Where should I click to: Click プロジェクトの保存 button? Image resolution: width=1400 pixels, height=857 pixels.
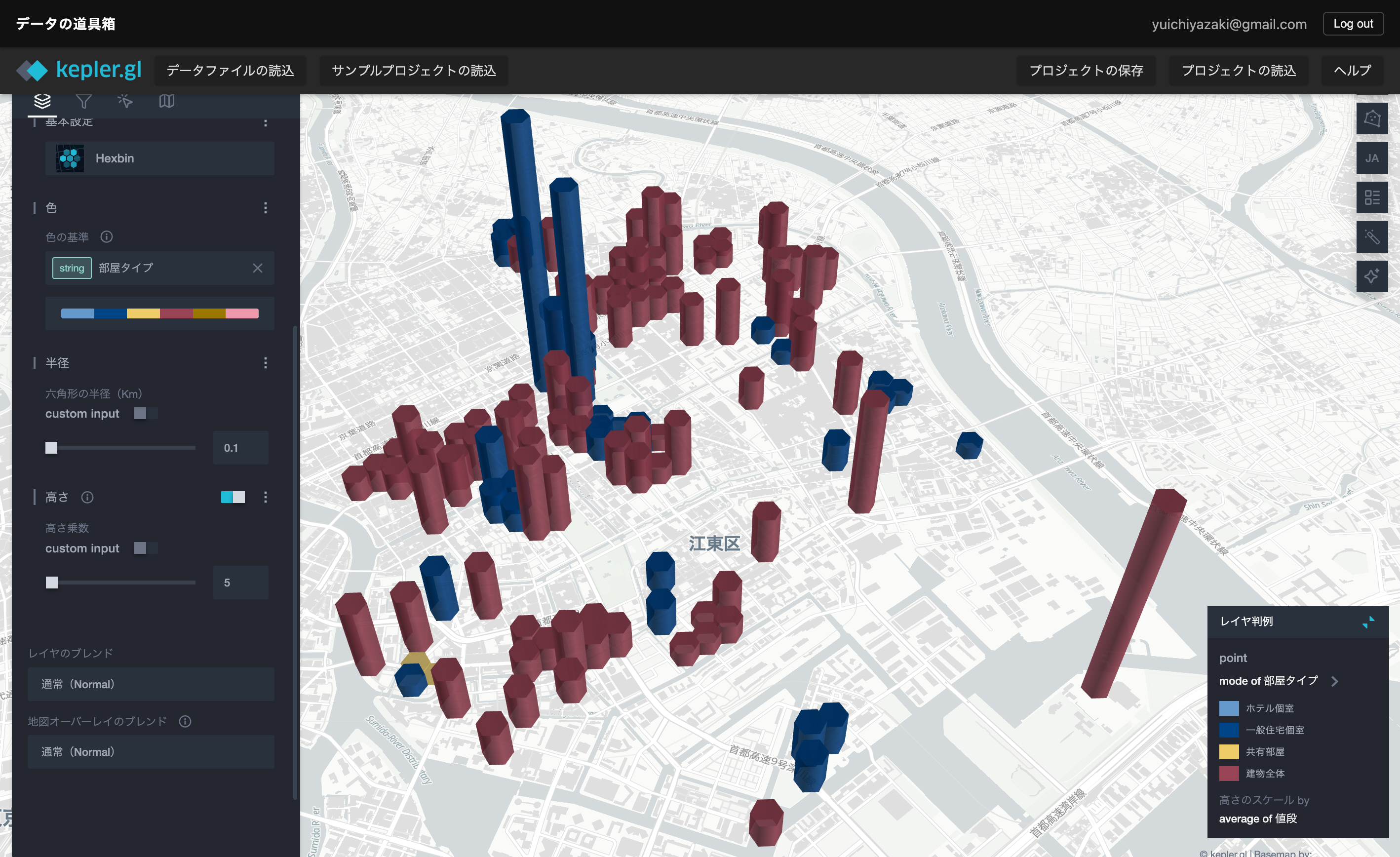1086,71
